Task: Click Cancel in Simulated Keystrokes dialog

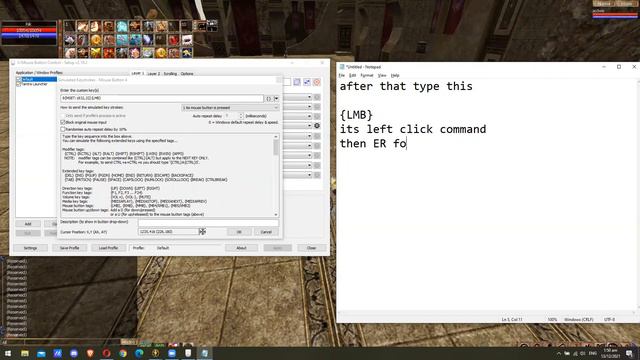Action: tap(266, 232)
